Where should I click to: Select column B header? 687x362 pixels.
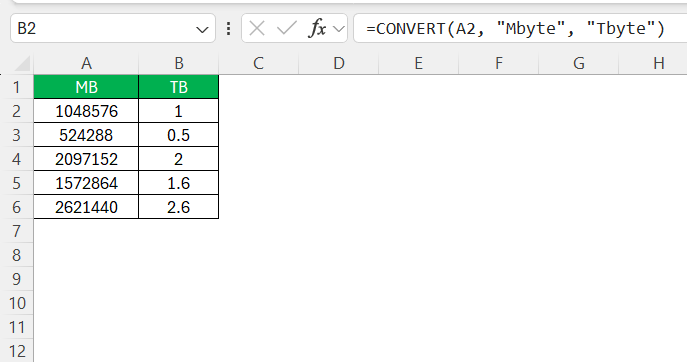pos(179,64)
